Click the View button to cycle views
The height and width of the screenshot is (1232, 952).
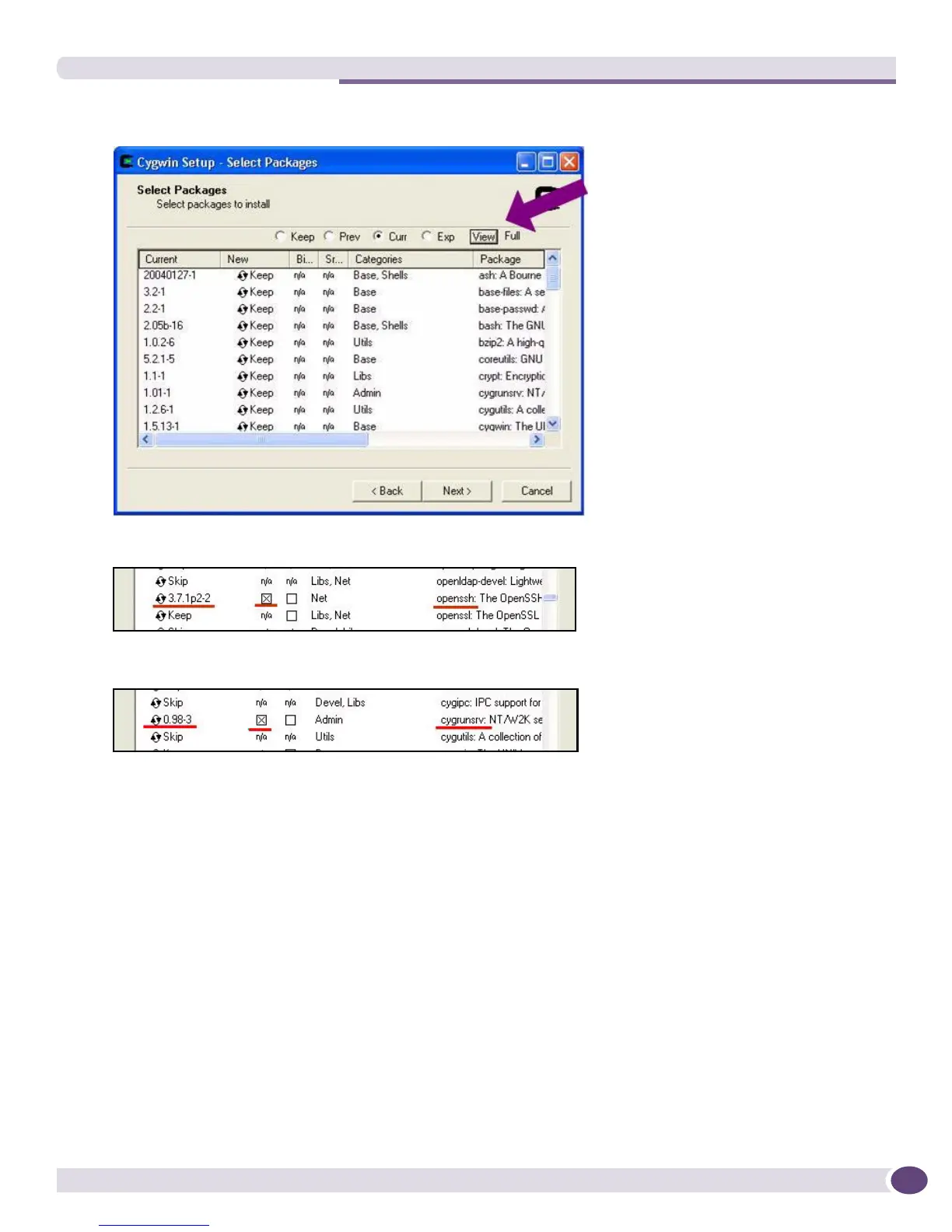click(484, 236)
